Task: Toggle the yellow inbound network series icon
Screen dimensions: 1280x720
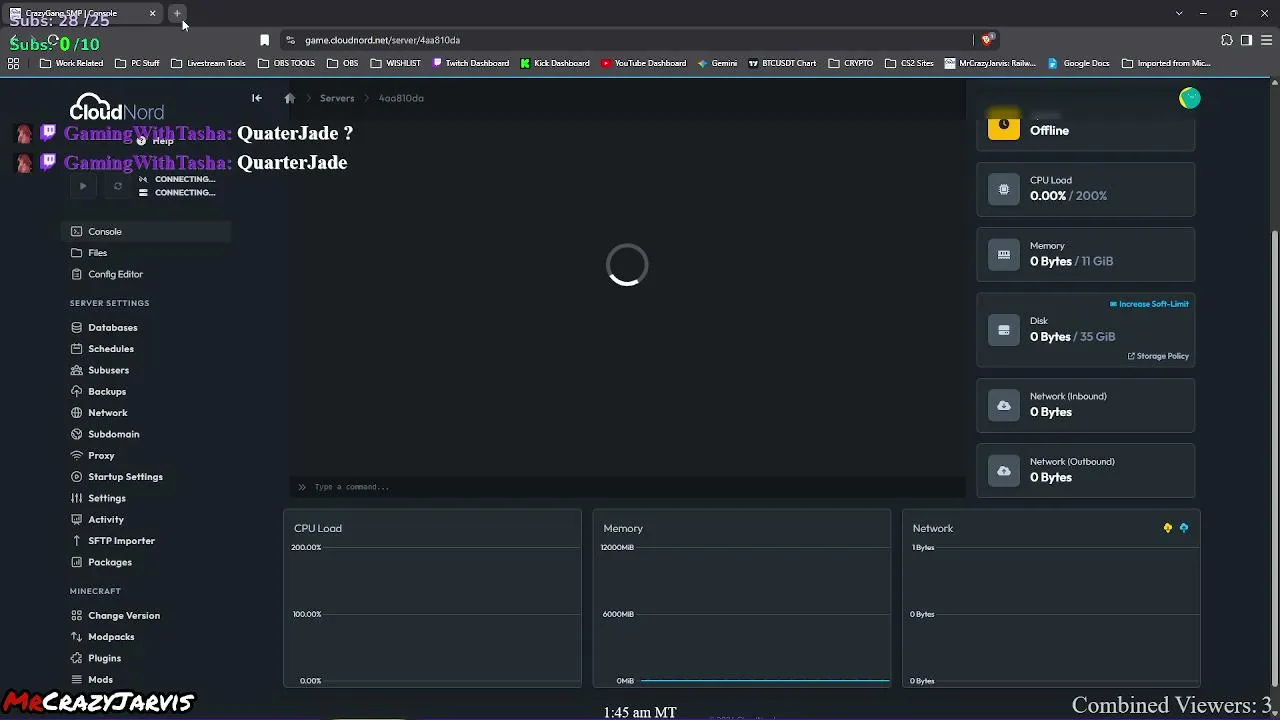Action: (x=1167, y=528)
